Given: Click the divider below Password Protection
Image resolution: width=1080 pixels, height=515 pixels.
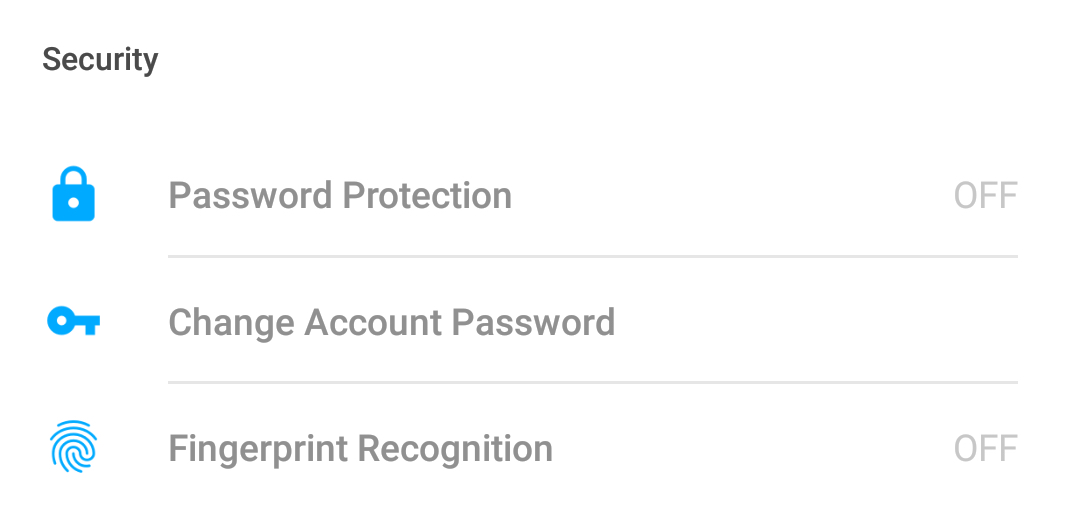Looking at the screenshot, I should point(593,257).
